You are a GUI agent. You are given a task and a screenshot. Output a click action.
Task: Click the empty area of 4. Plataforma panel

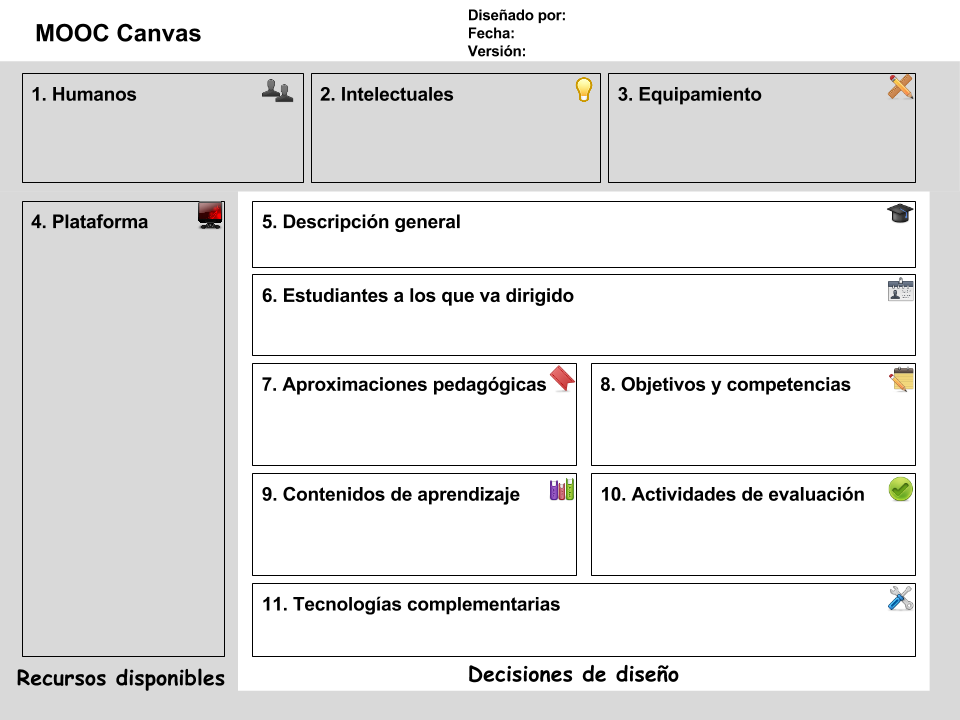point(123,441)
